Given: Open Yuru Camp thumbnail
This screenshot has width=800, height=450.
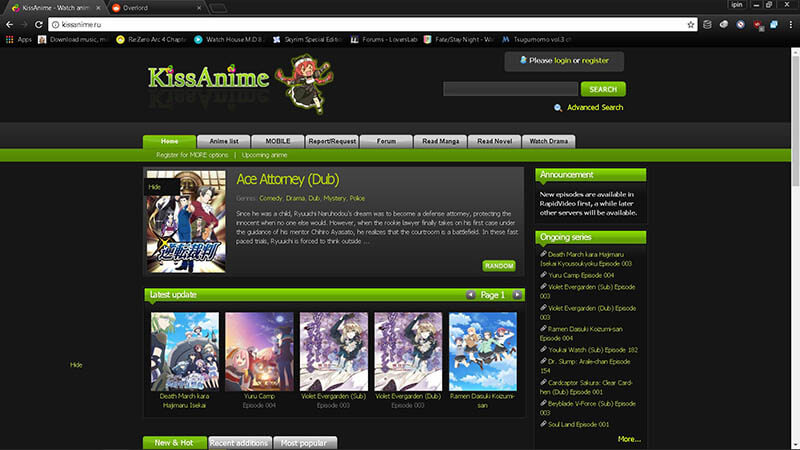Looking at the screenshot, I should pyautogui.click(x=259, y=352).
